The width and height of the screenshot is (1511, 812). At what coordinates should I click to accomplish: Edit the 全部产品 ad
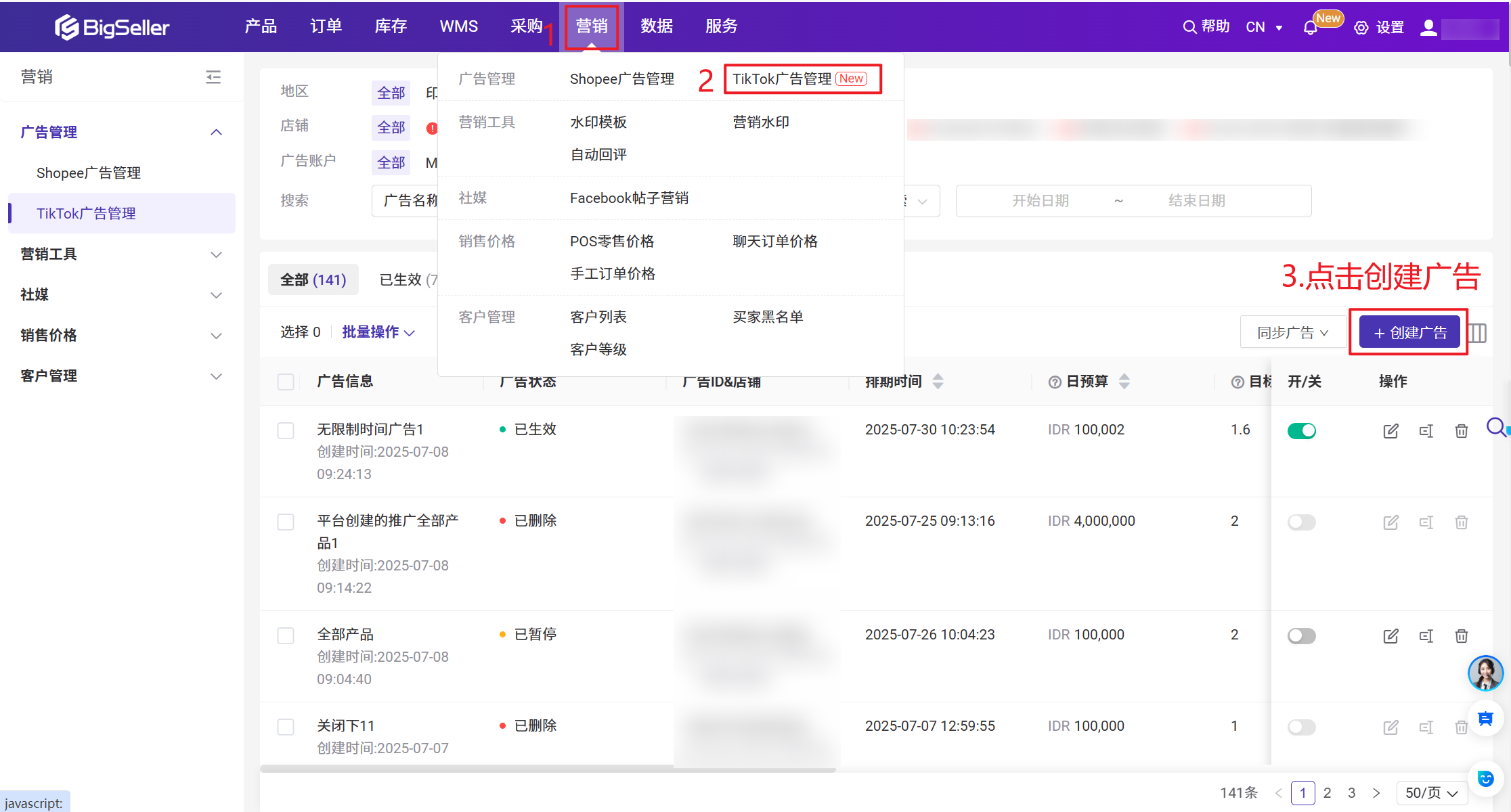(1390, 635)
